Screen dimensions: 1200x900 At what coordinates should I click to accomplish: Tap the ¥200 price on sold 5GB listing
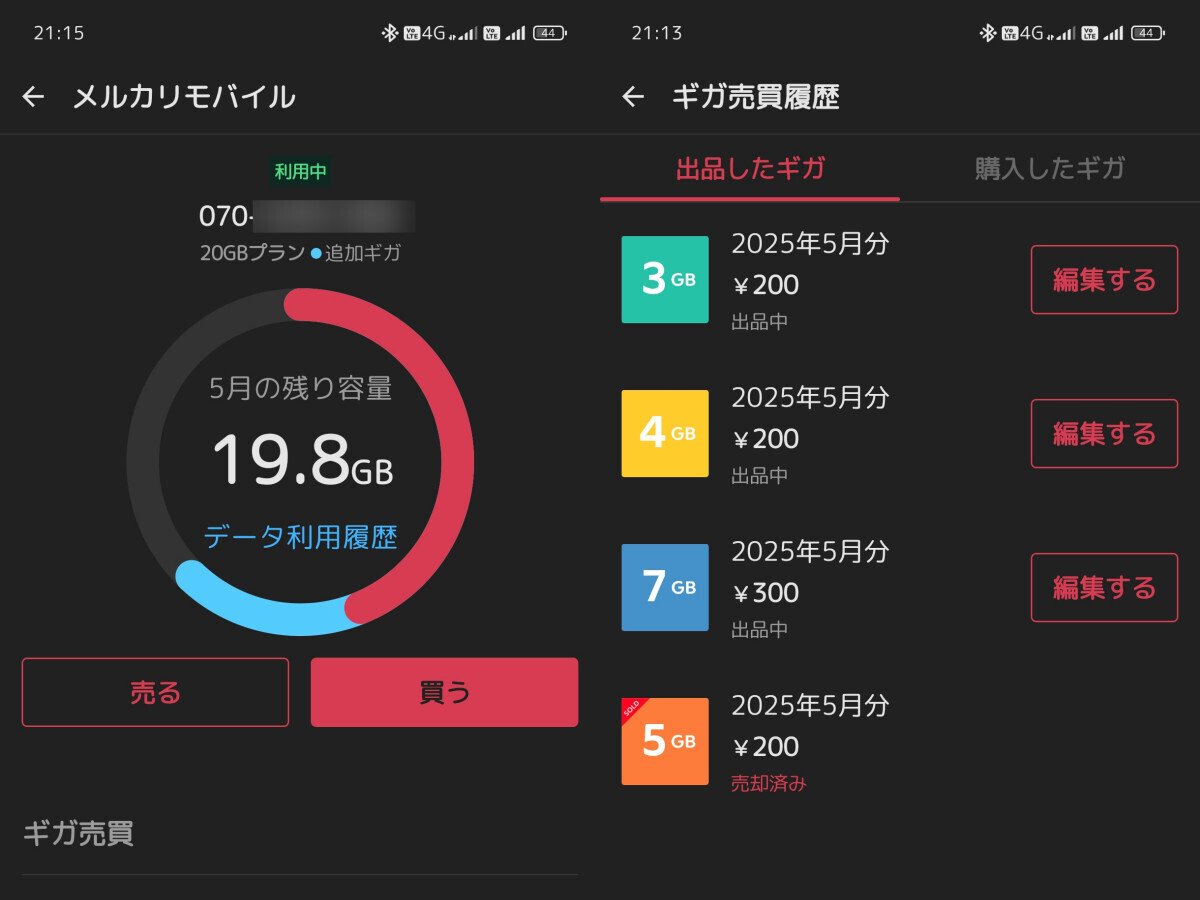[x=766, y=747]
